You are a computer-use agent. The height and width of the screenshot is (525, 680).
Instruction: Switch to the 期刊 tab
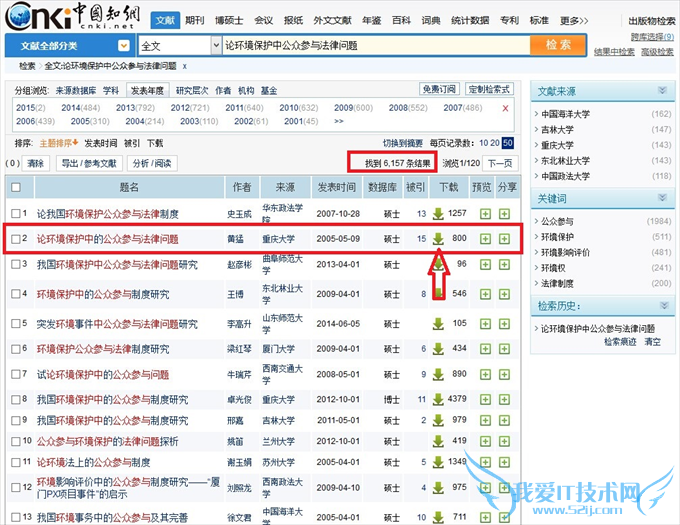[x=195, y=20]
